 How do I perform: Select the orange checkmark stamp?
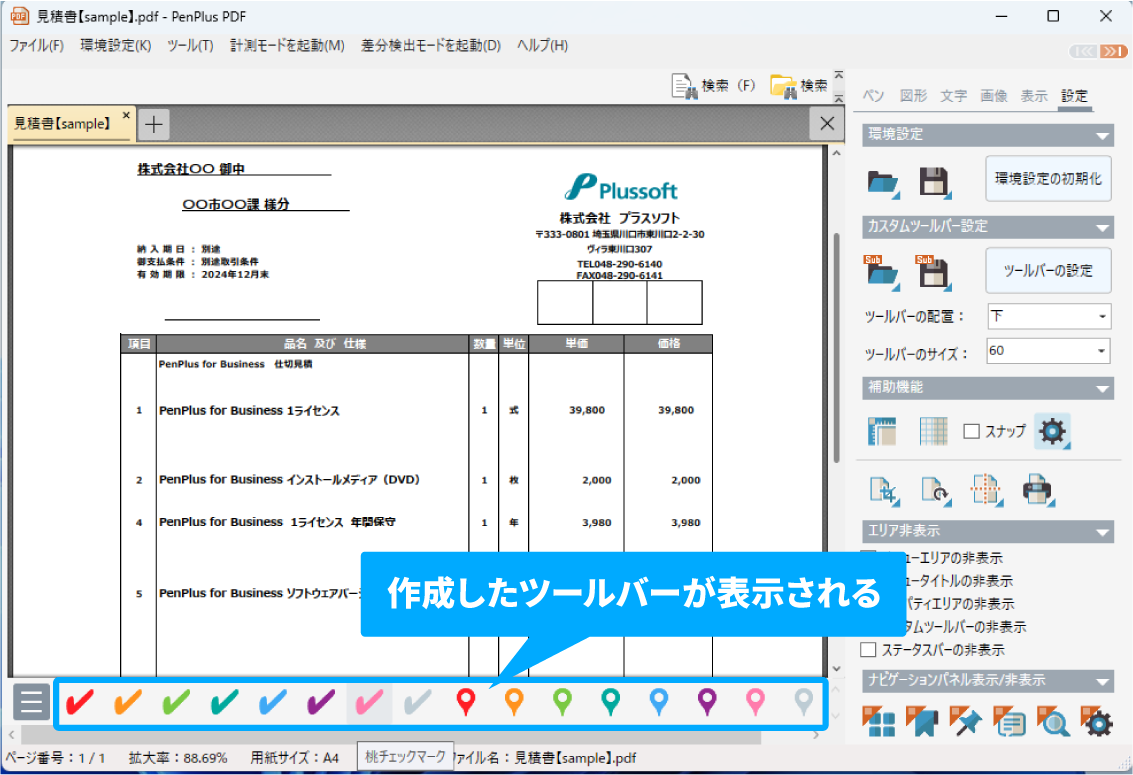pos(128,701)
